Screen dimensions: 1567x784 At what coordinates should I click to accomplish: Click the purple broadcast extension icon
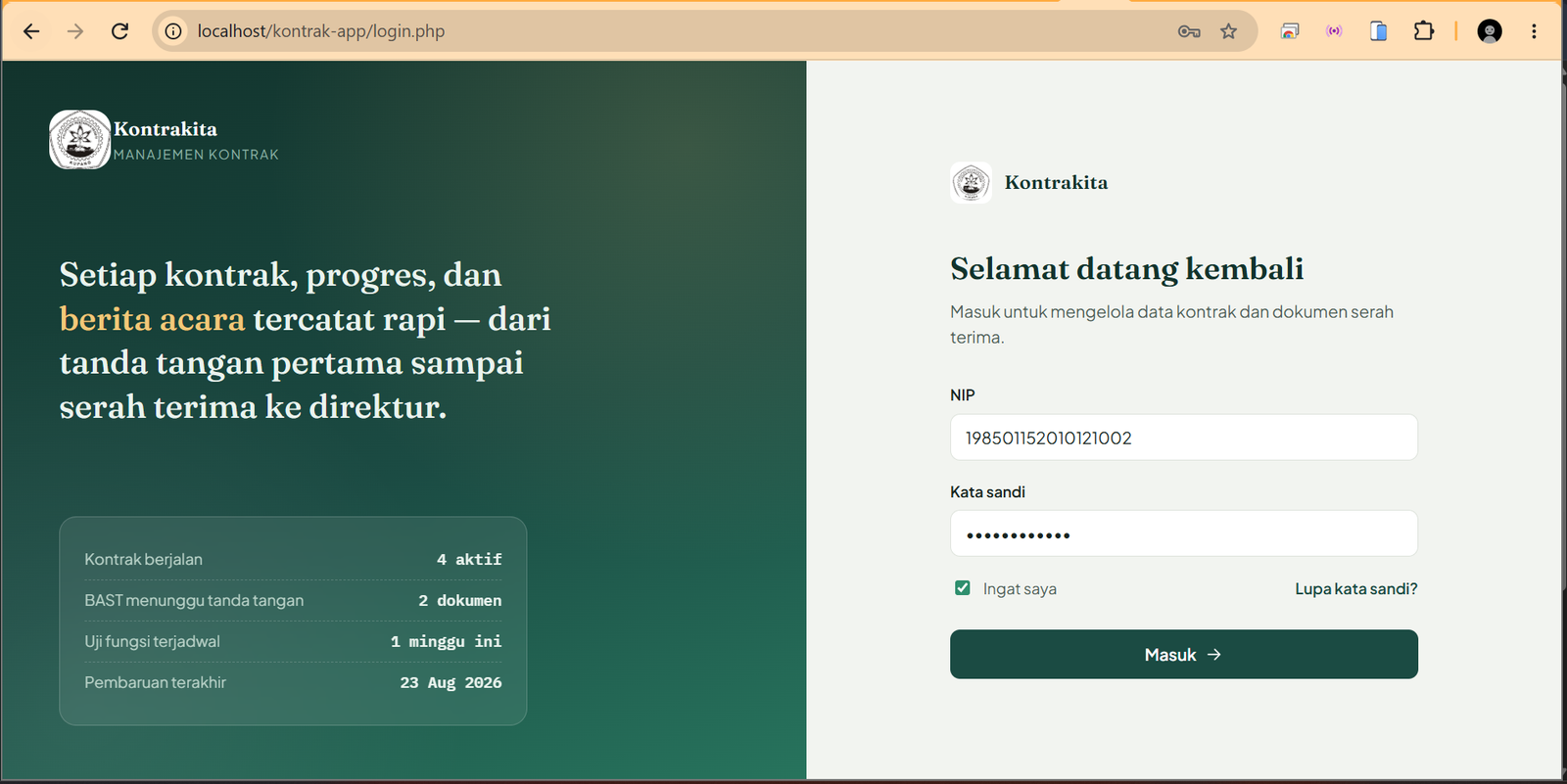point(1334,31)
